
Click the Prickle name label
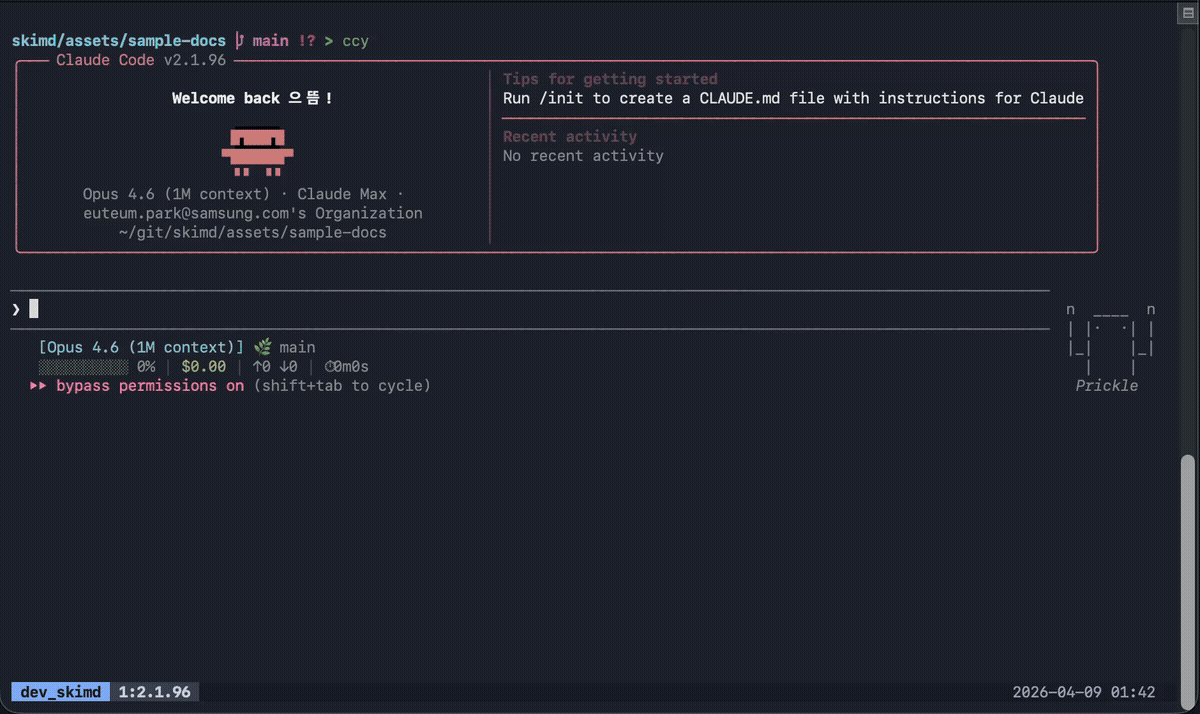[x=1107, y=386]
